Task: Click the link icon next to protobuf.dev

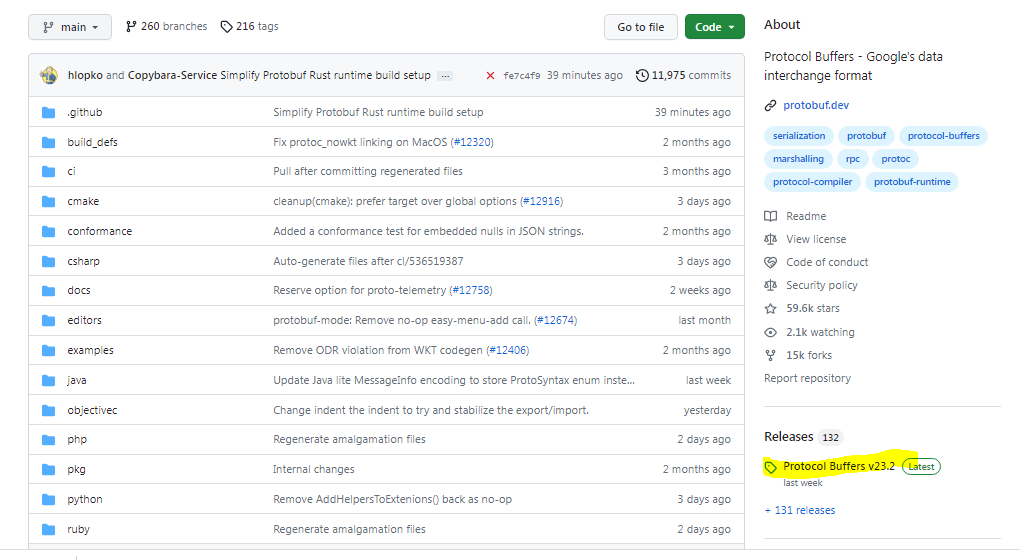Action: [770, 105]
